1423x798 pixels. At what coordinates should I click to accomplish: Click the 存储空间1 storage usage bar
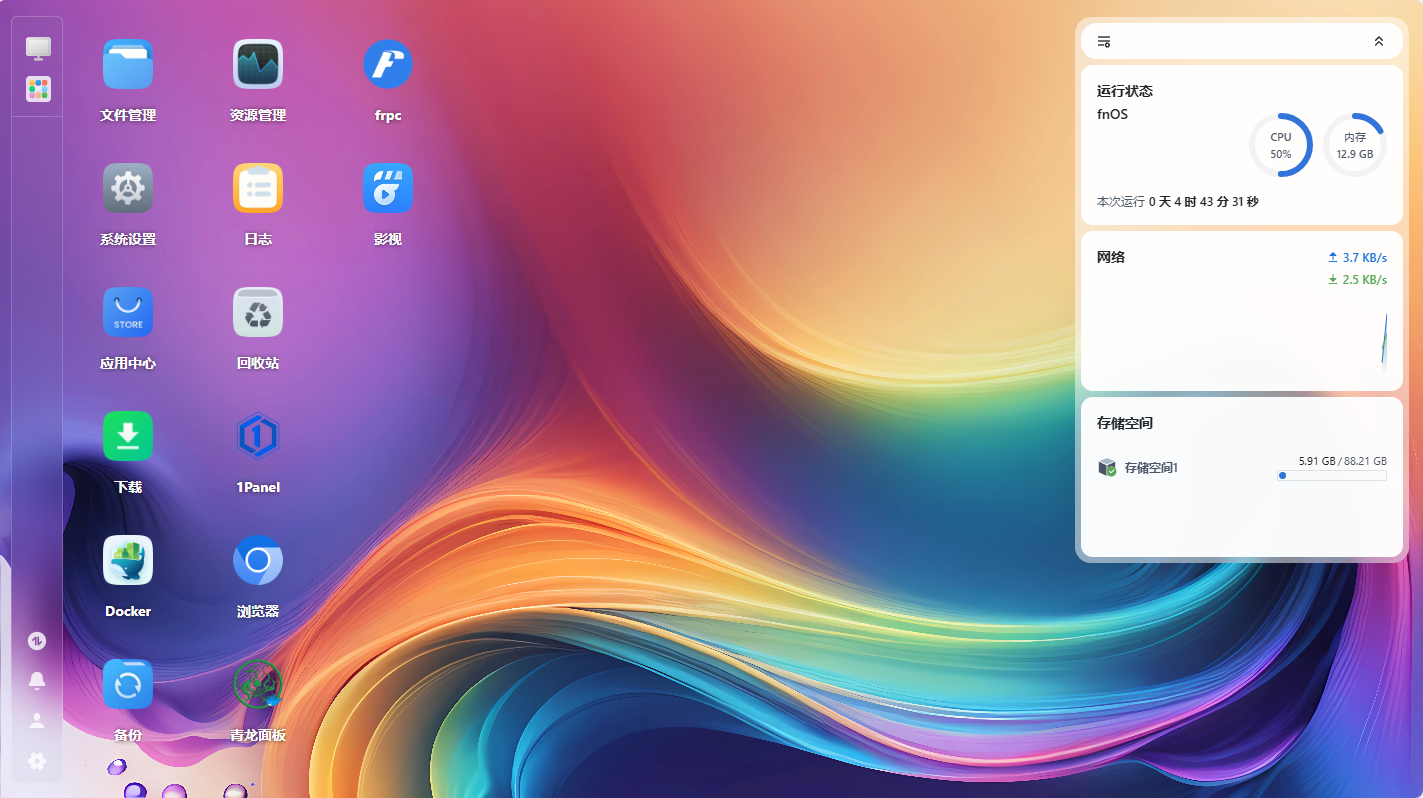click(1331, 476)
